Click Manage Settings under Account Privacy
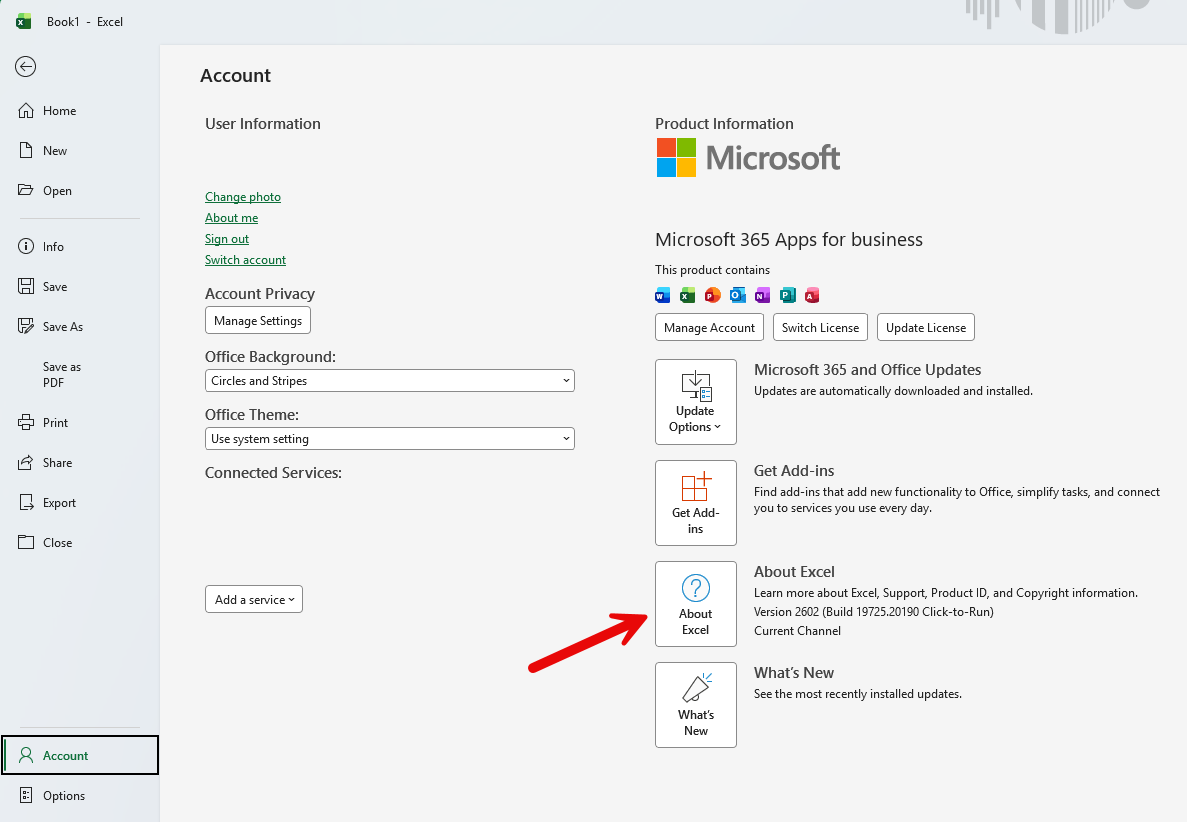The height and width of the screenshot is (822, 1187). [257, 320]
